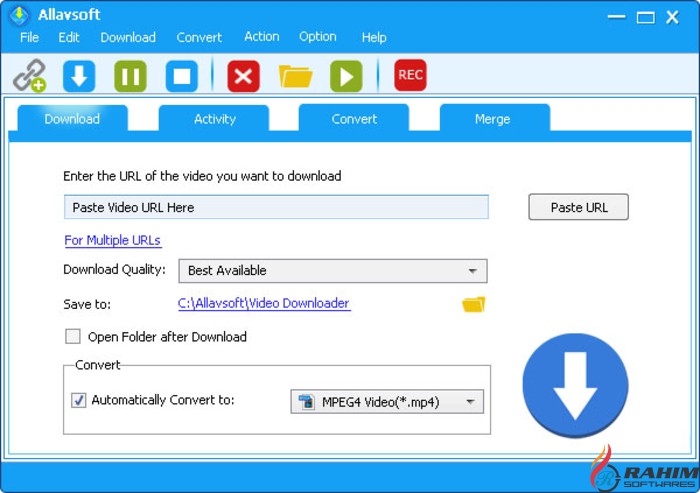
Task: Select the Download tab
Action: 72,118
